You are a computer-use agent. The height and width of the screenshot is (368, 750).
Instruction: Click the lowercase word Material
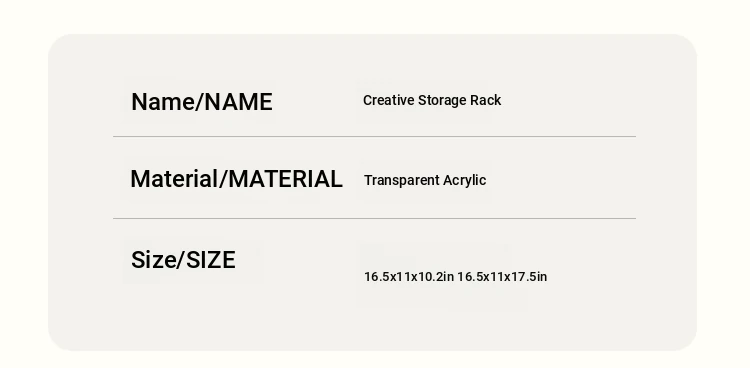click(x=174, y=179)
